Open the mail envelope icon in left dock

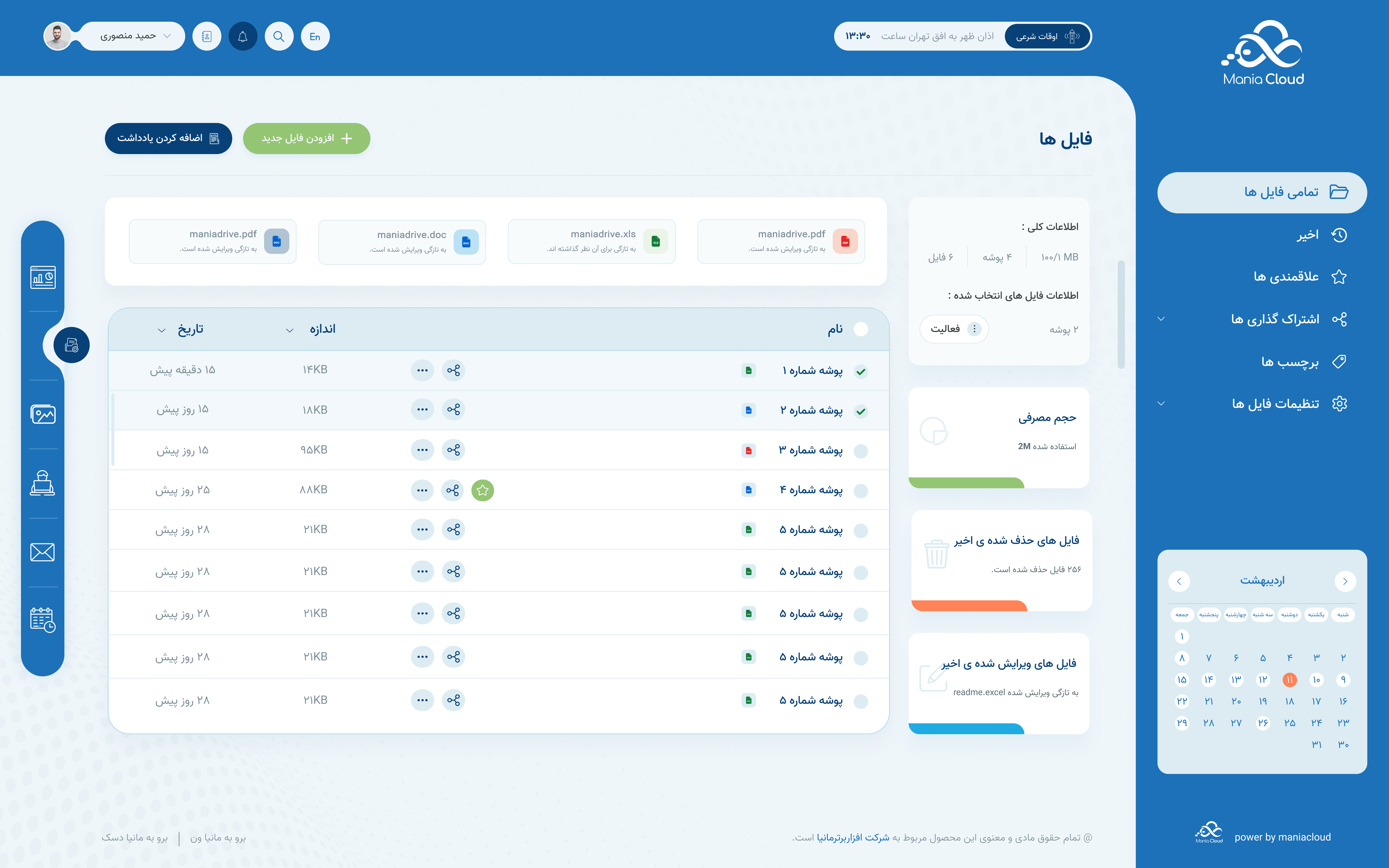pos(43,552)
